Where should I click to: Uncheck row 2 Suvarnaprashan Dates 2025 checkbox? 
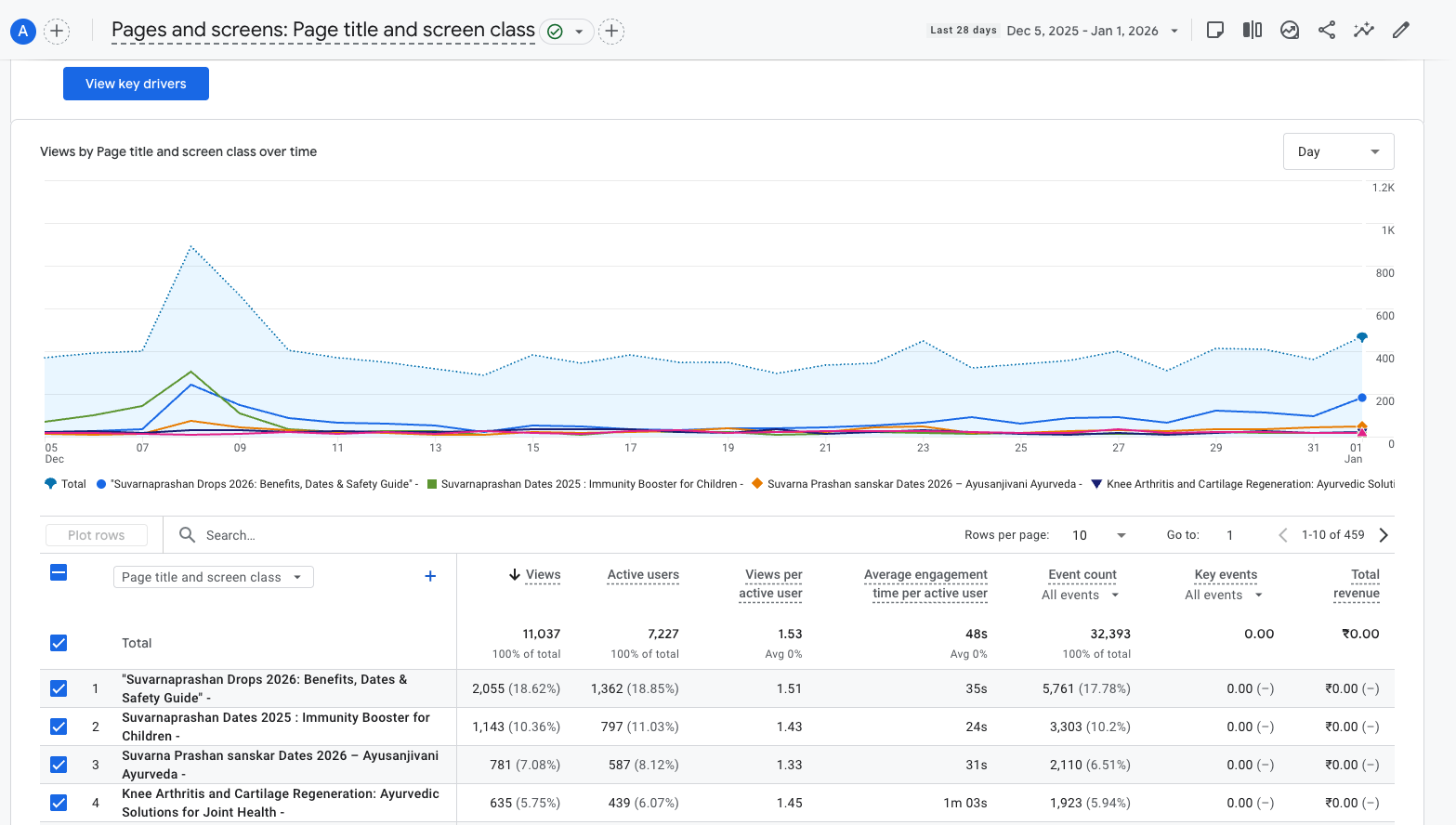click(x=59, y=727)
